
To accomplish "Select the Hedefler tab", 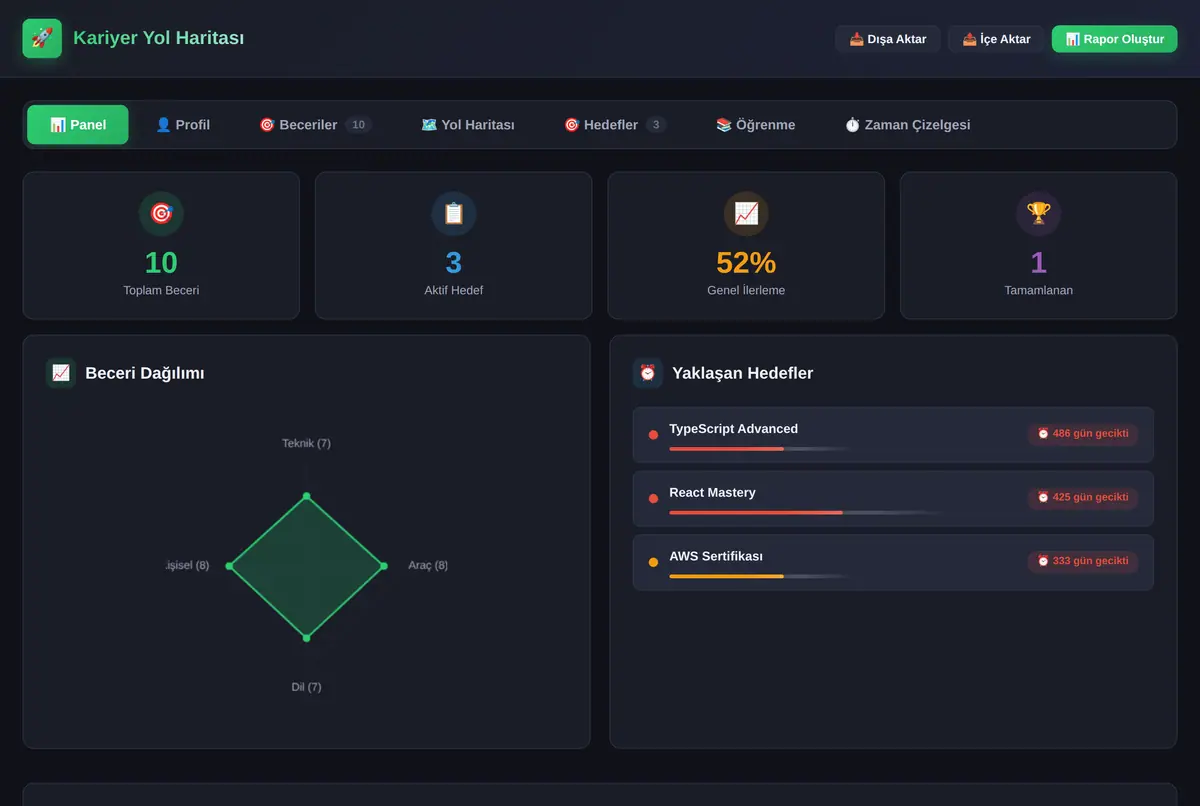I will point(615,125).
